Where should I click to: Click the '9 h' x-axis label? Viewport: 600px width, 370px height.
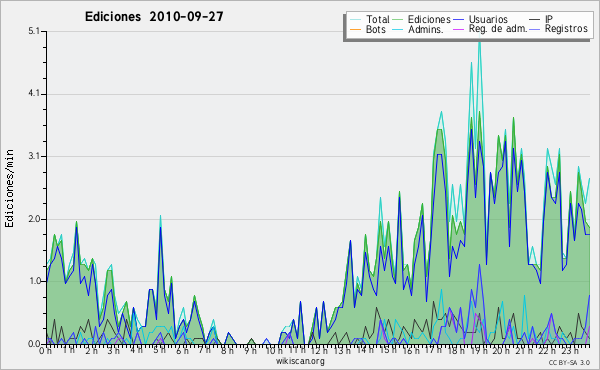(251, 350)
